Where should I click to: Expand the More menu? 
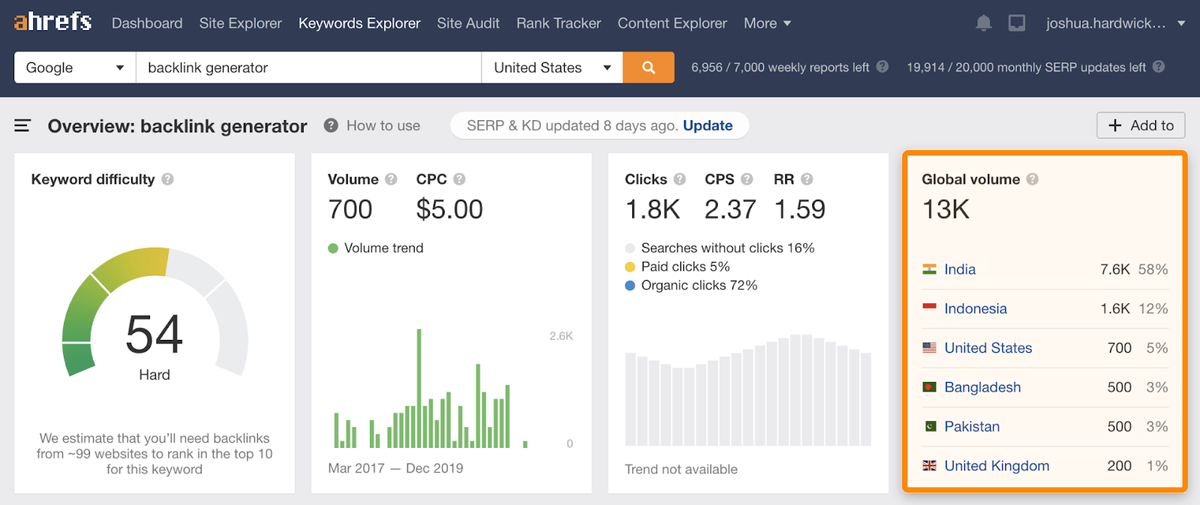(x=767, y=23)
